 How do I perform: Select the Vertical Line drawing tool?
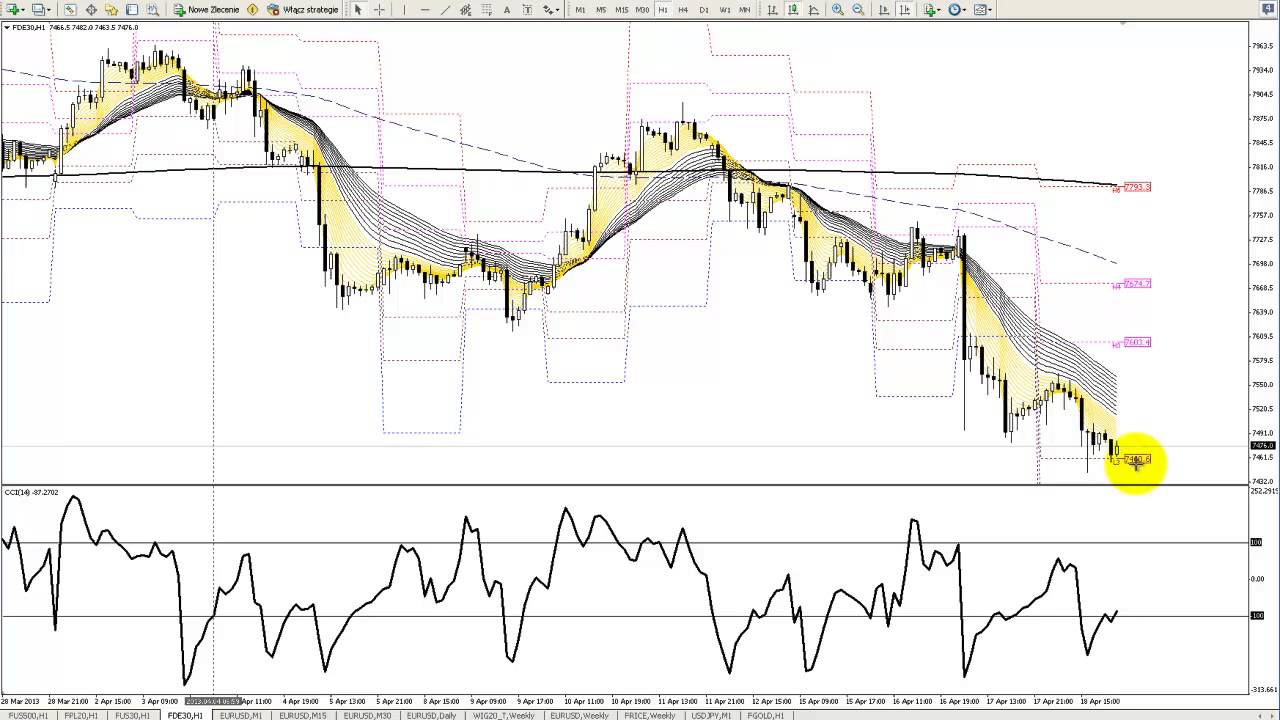point(404,9)
